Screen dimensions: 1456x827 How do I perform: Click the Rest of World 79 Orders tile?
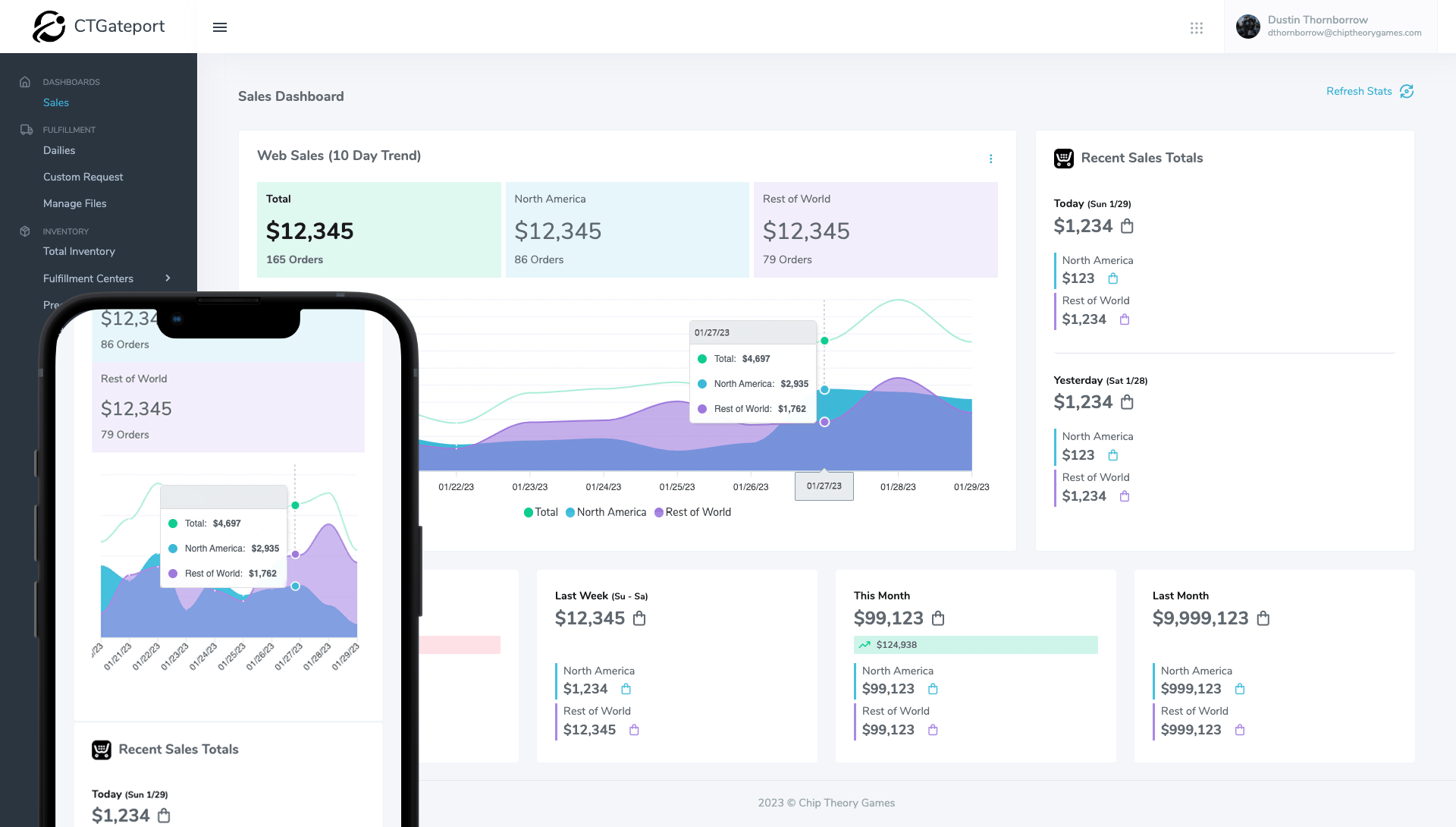[x=876, y=230]
